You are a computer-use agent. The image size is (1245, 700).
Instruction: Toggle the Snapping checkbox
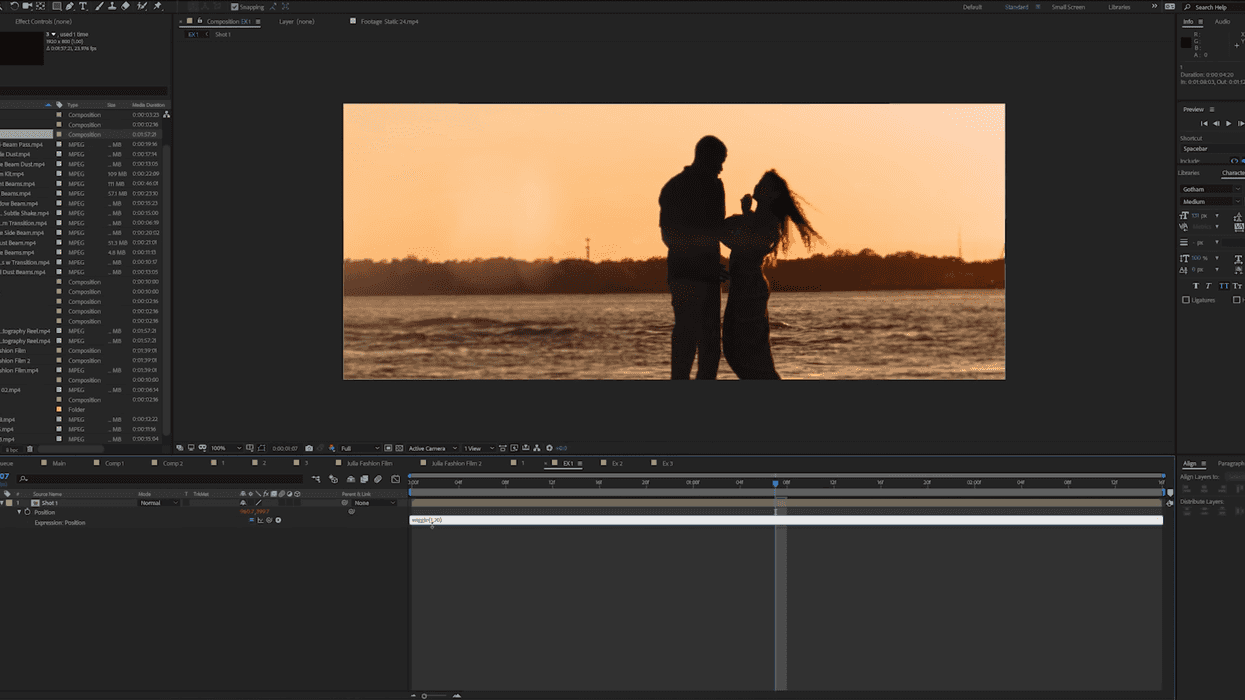point(234,7)
